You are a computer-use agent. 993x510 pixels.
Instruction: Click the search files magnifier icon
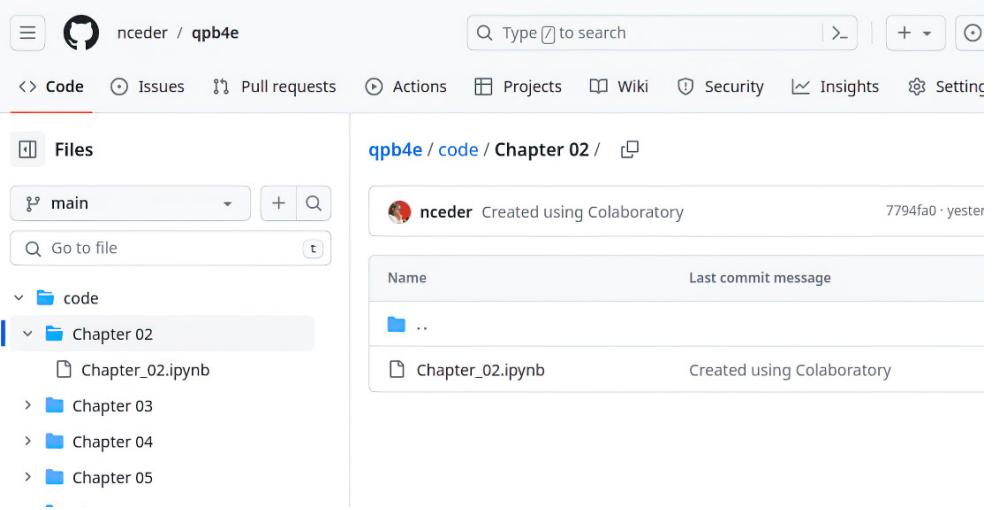(313, 203)
